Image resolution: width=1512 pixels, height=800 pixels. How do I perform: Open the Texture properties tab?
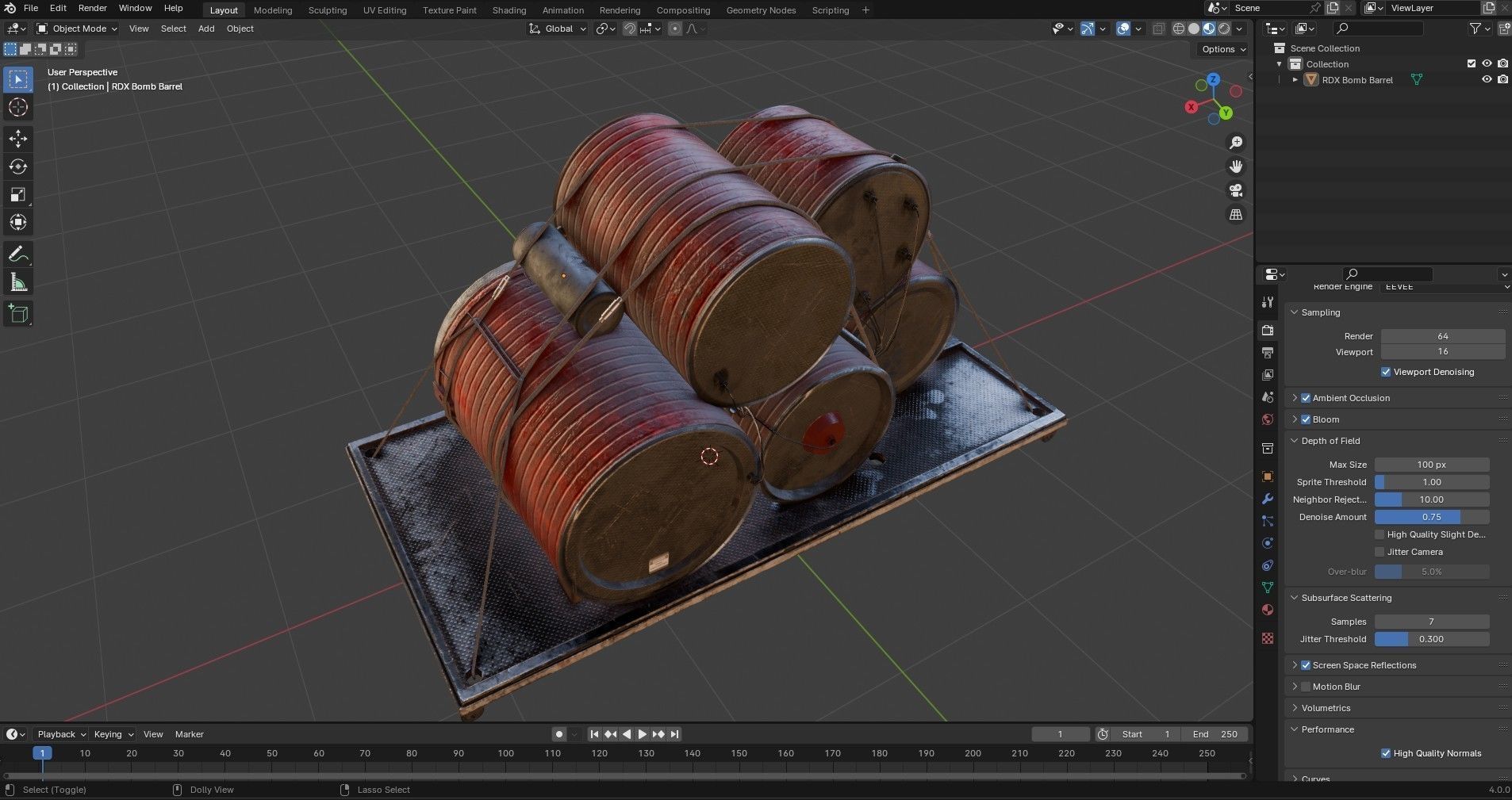[1268, 638]
